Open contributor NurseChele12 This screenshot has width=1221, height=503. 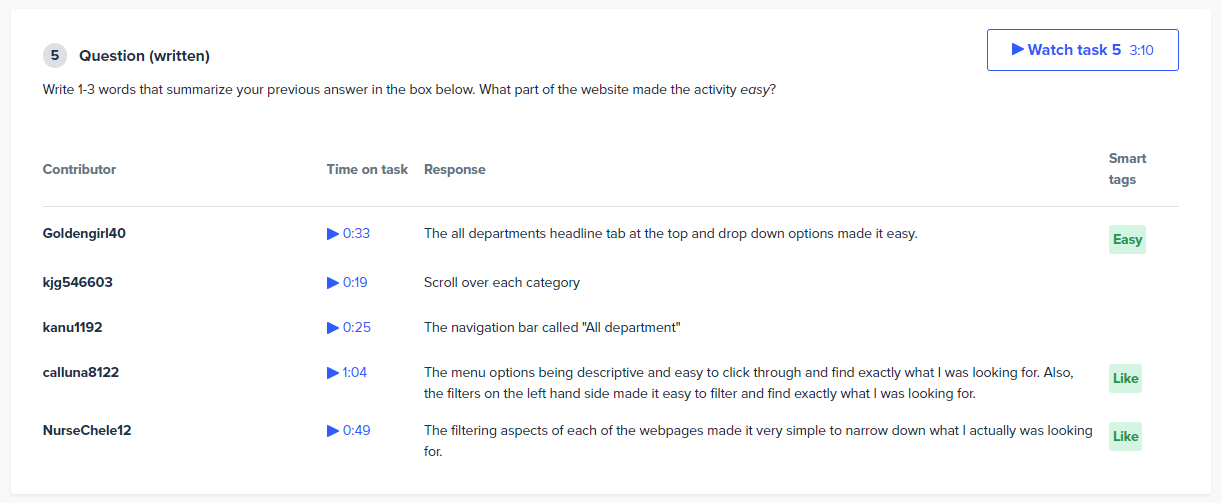(x=87, y=430)
